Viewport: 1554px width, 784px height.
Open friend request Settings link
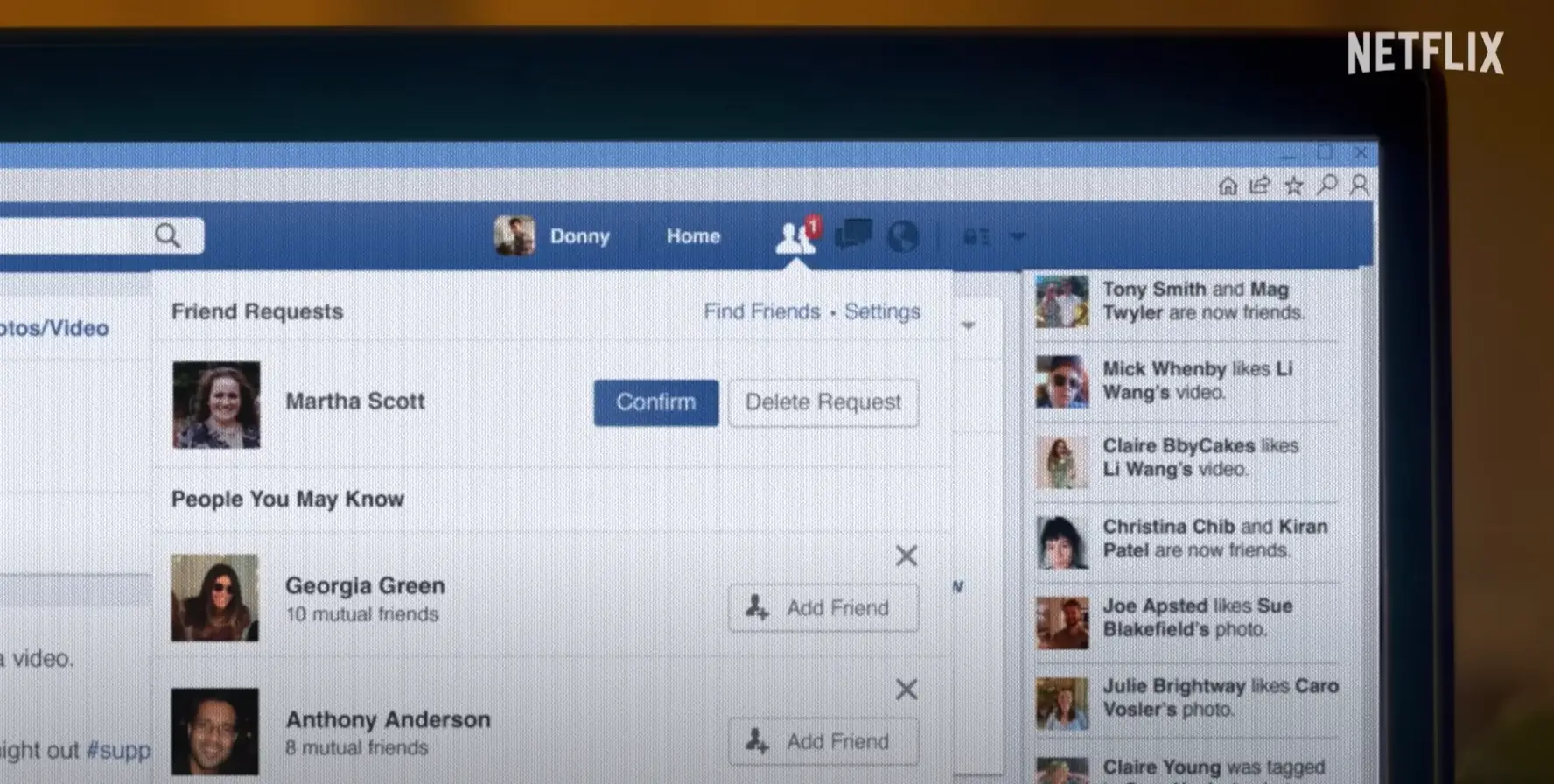(x=882, y=311)
